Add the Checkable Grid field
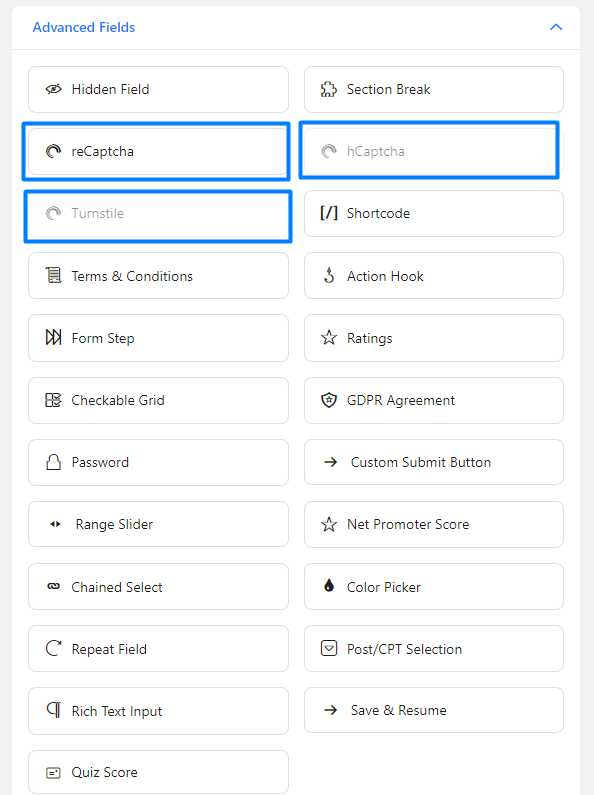Viewport: 594px width, 795px height. pos(158,400)
